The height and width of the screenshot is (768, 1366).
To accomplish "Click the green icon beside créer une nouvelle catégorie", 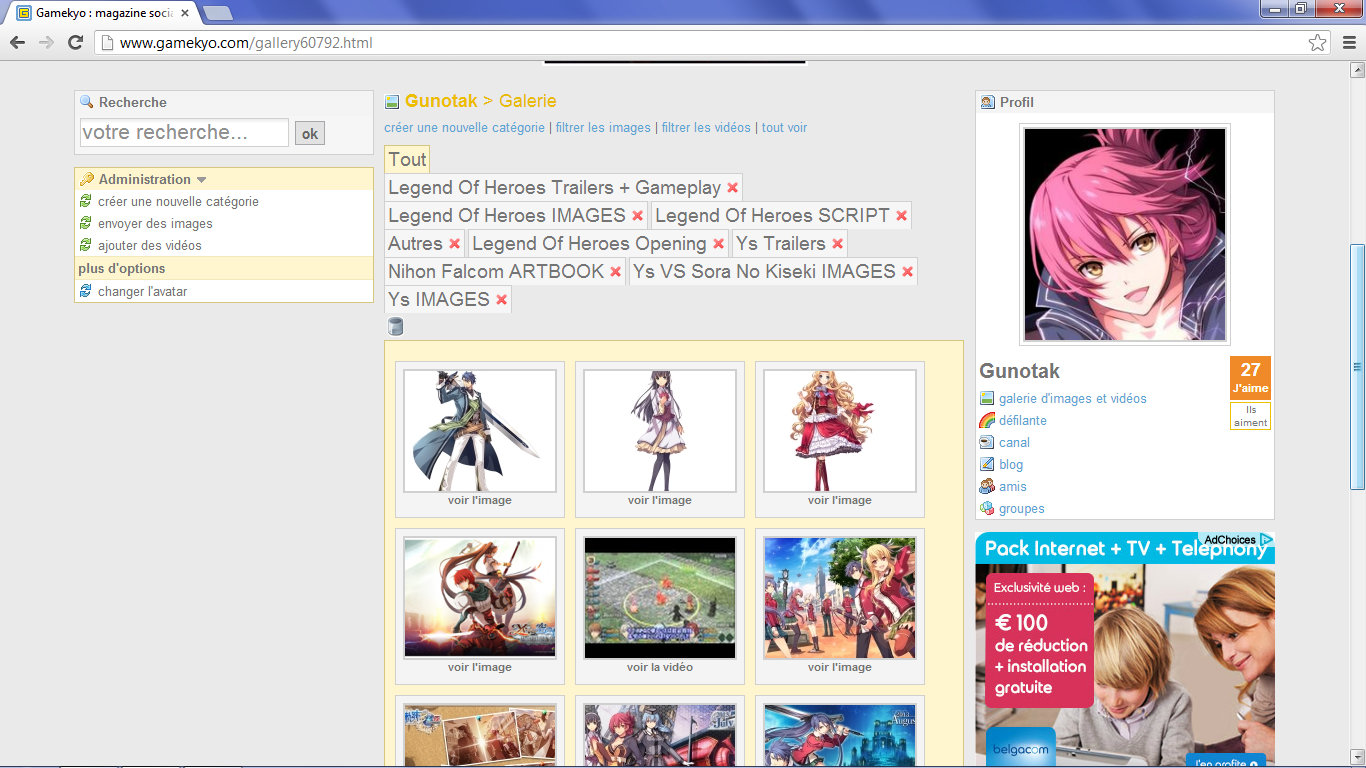I will pos(86,201).
